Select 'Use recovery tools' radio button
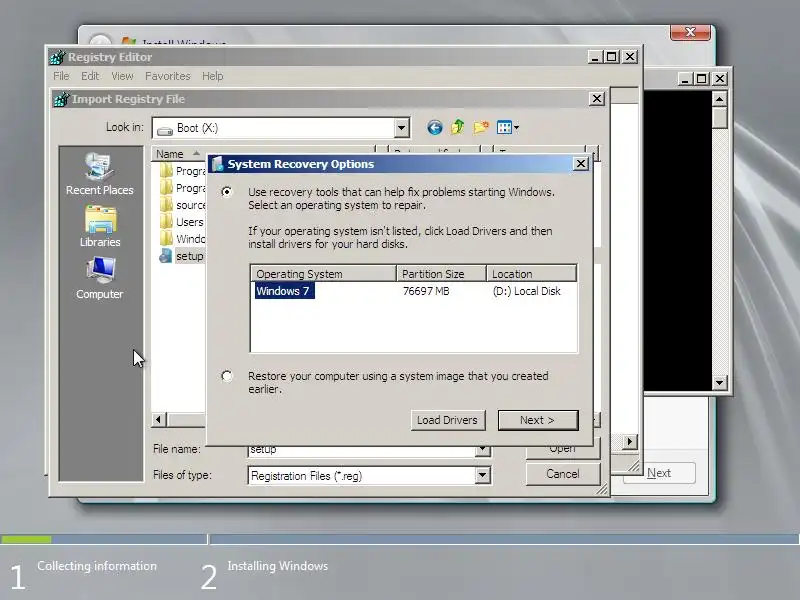Image resolution: width=800 pixels, height=600 pixels. tap(227, 192)
